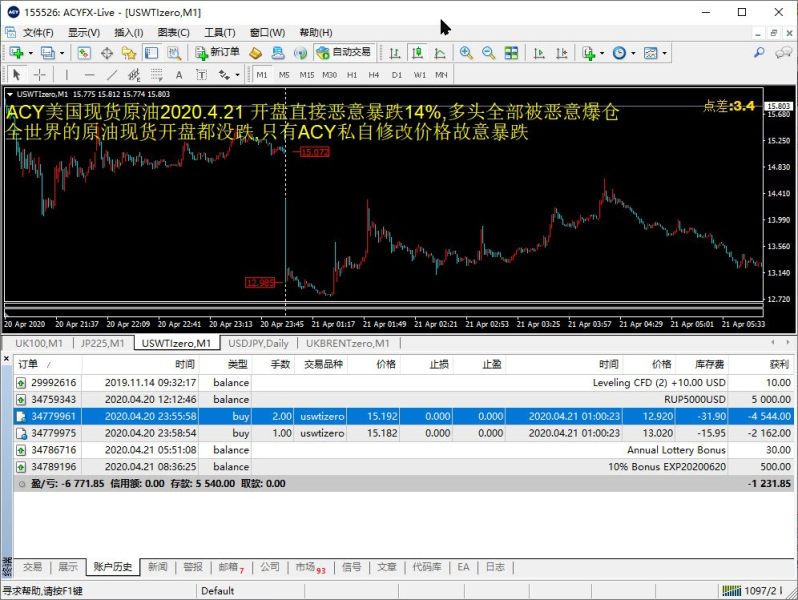
Task: Click the Templates icon
Action: (650, 52)
